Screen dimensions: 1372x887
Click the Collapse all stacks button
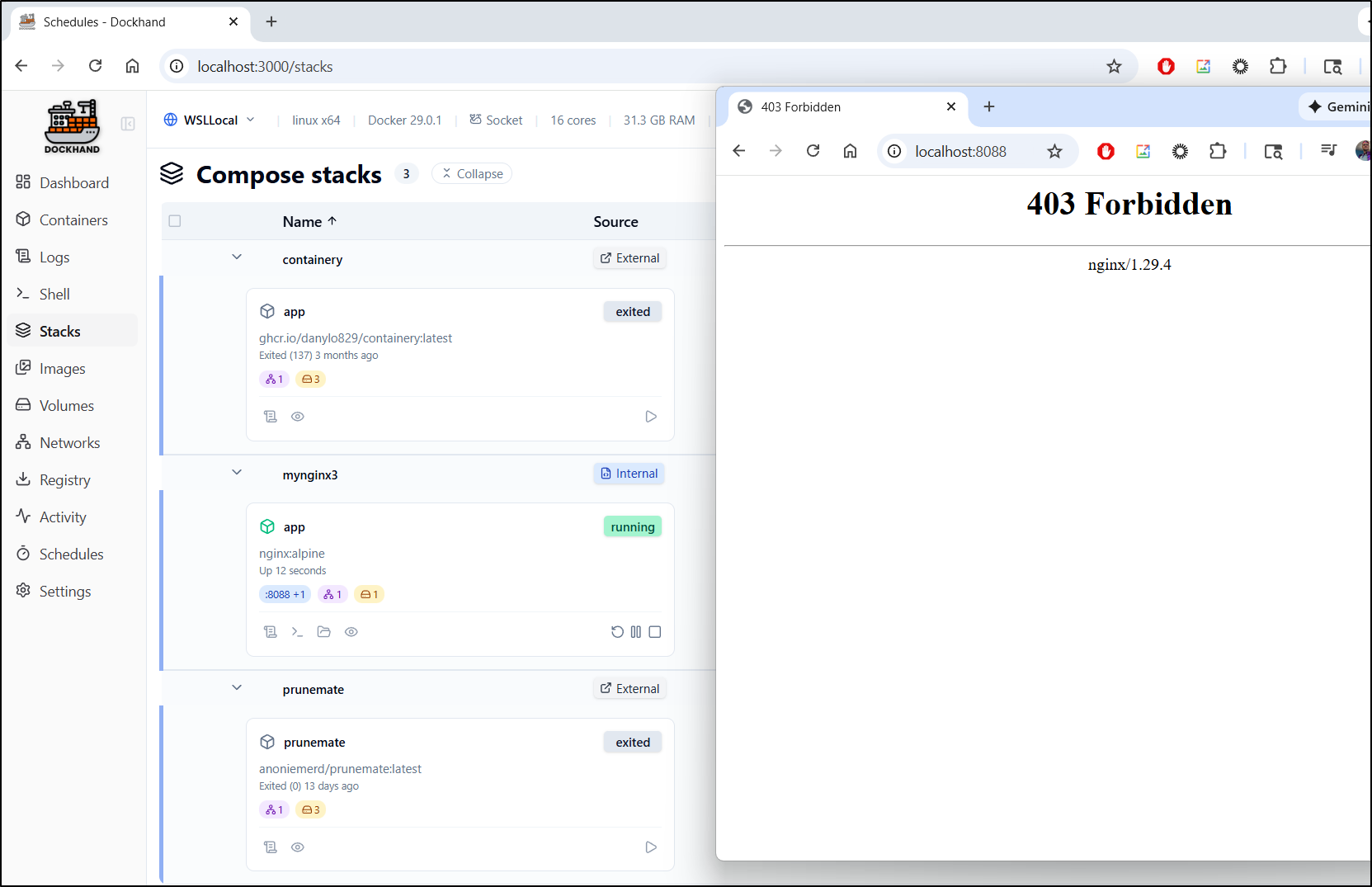tap(472, 174)
